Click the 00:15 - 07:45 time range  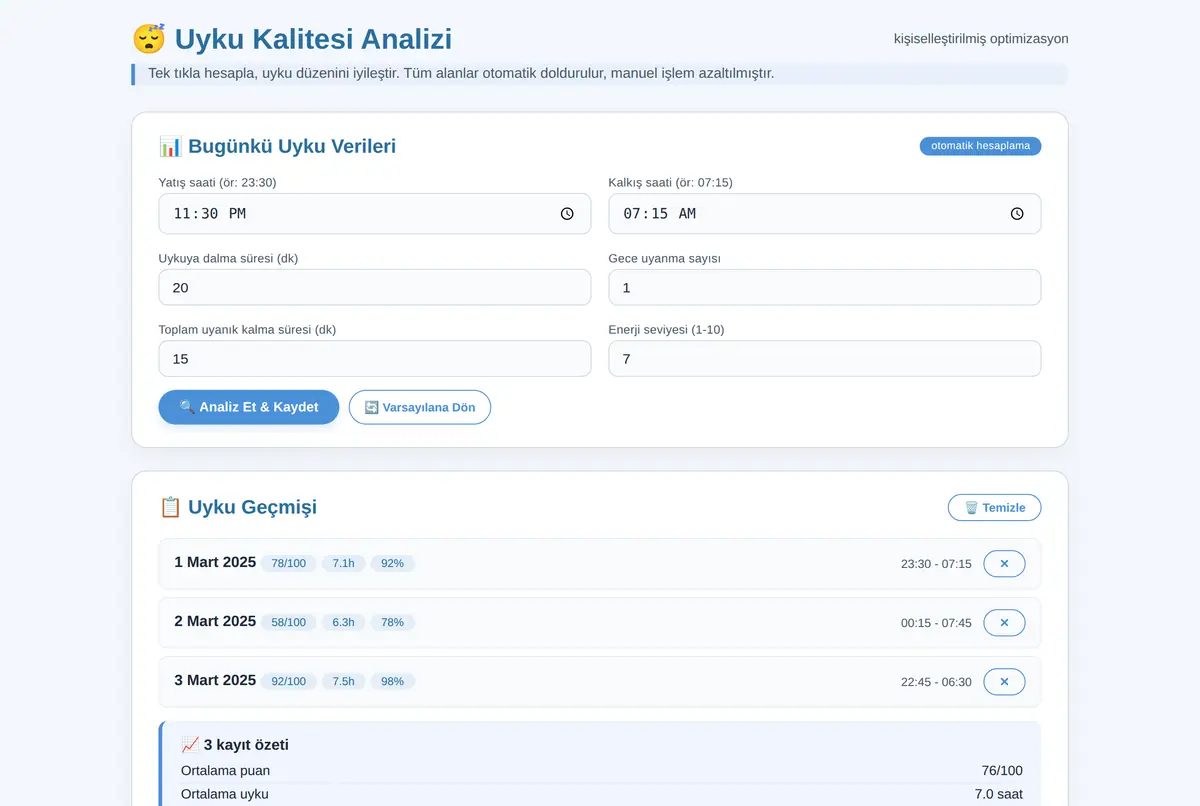[x=936, y=623]
